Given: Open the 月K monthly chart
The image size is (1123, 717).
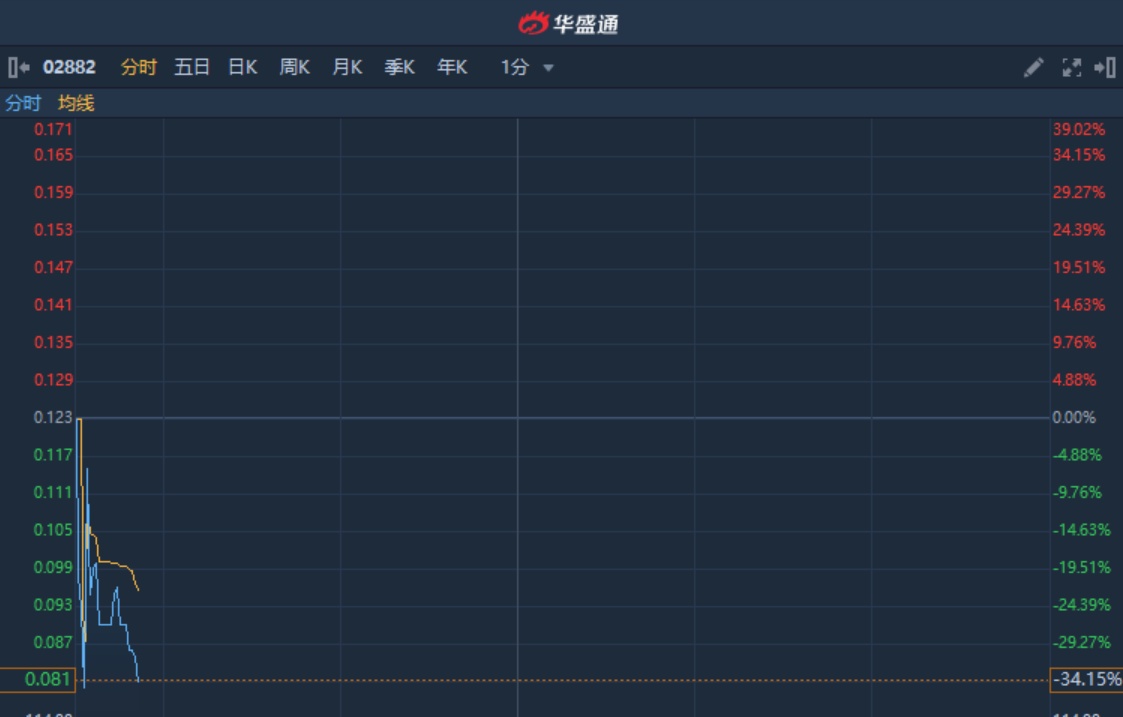Looking at the screenshot, I should coord(347,67).
